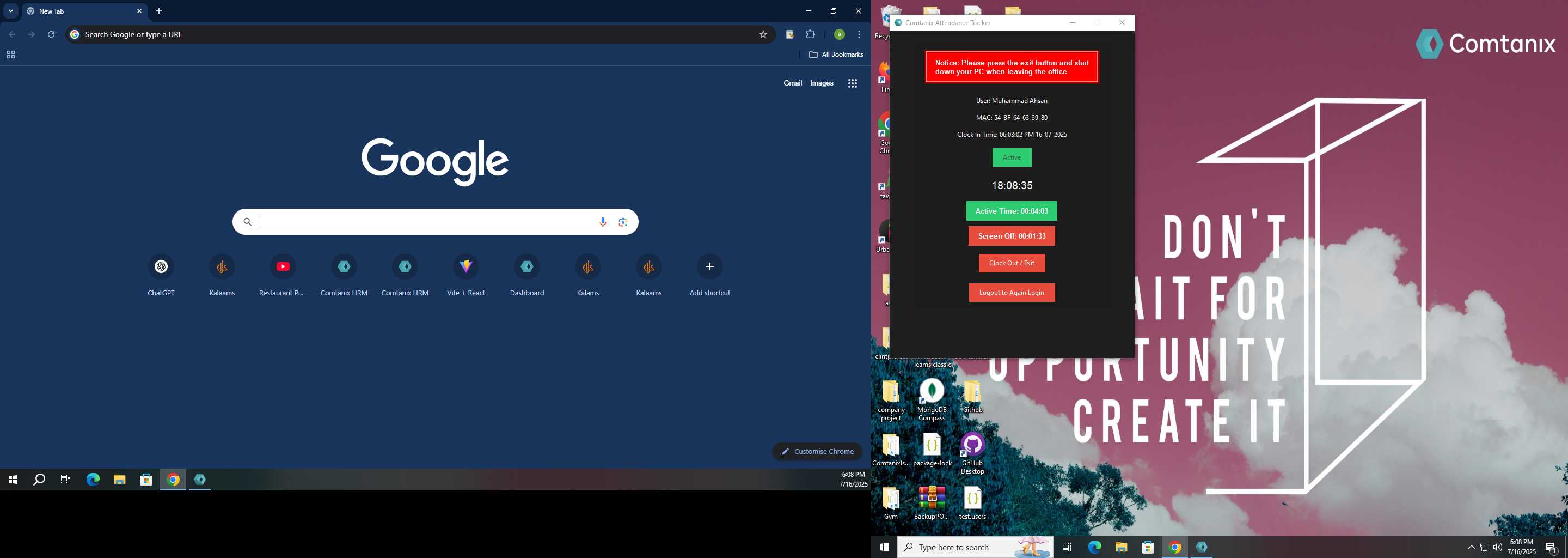Screen dimensions: 1568x558
Task: Close the New Tab tab
Action: pyautogui.click(x=139, y=11)
